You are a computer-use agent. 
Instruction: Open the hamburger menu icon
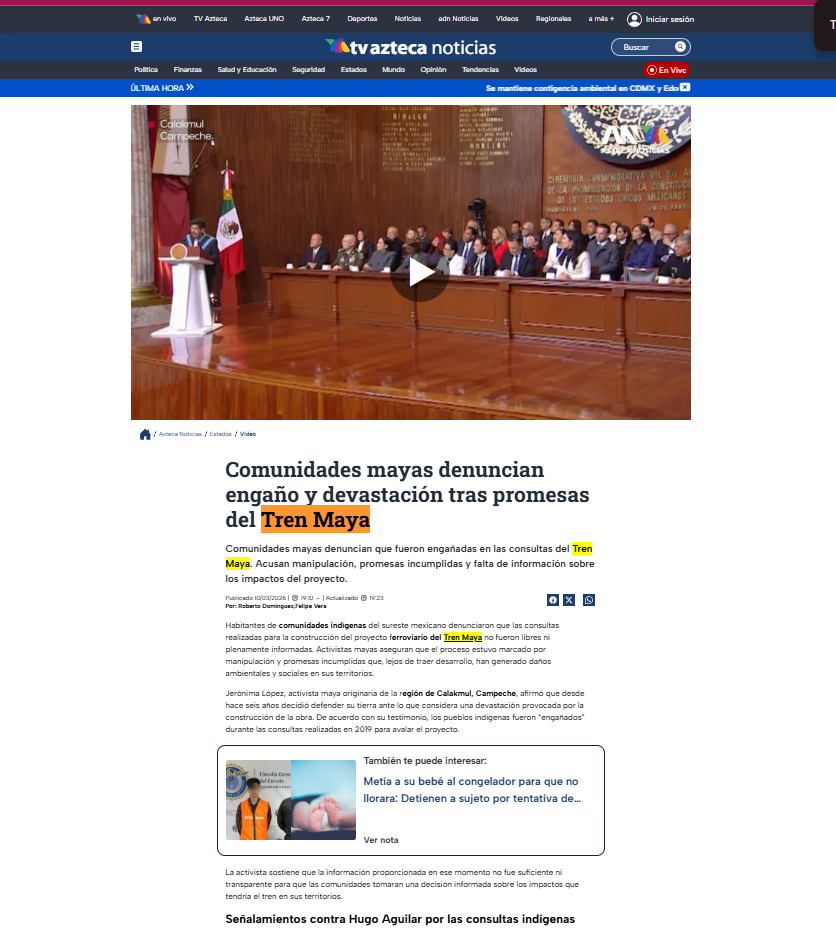[136, 46]
